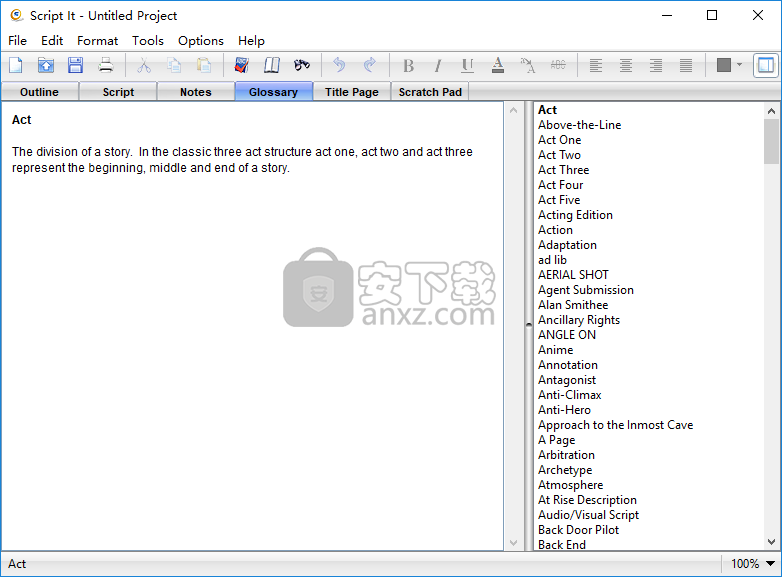
Task: Choose 'ANGLE ON' glossary term
Action: (567, 335)
